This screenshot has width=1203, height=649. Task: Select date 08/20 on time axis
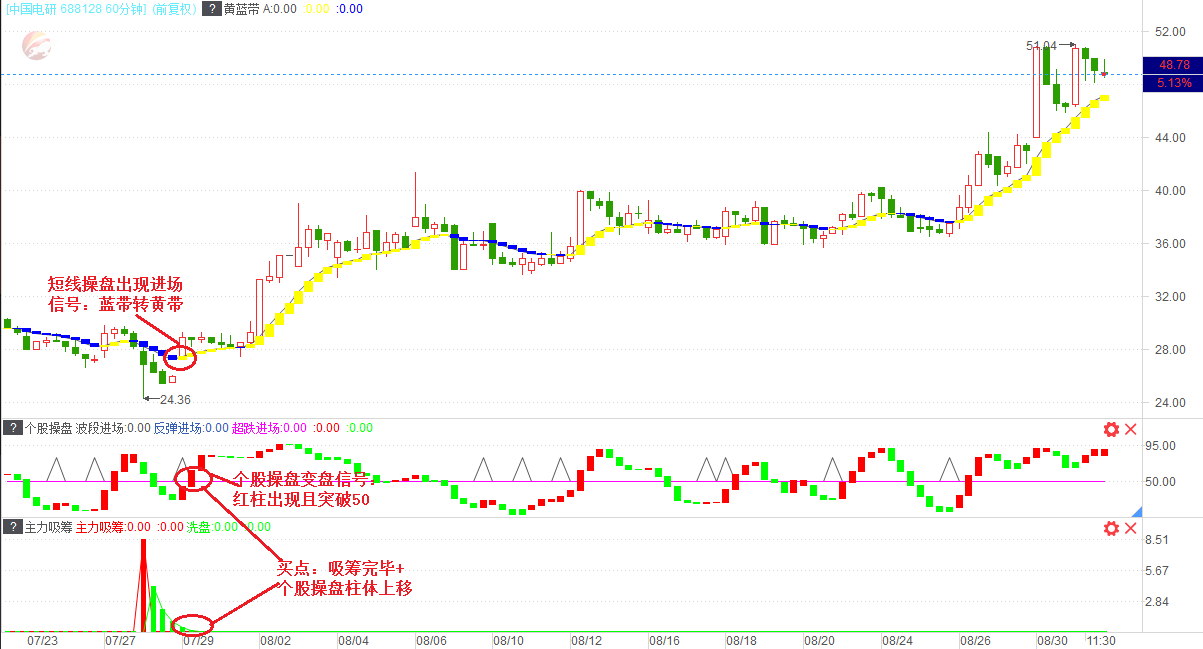819,640
